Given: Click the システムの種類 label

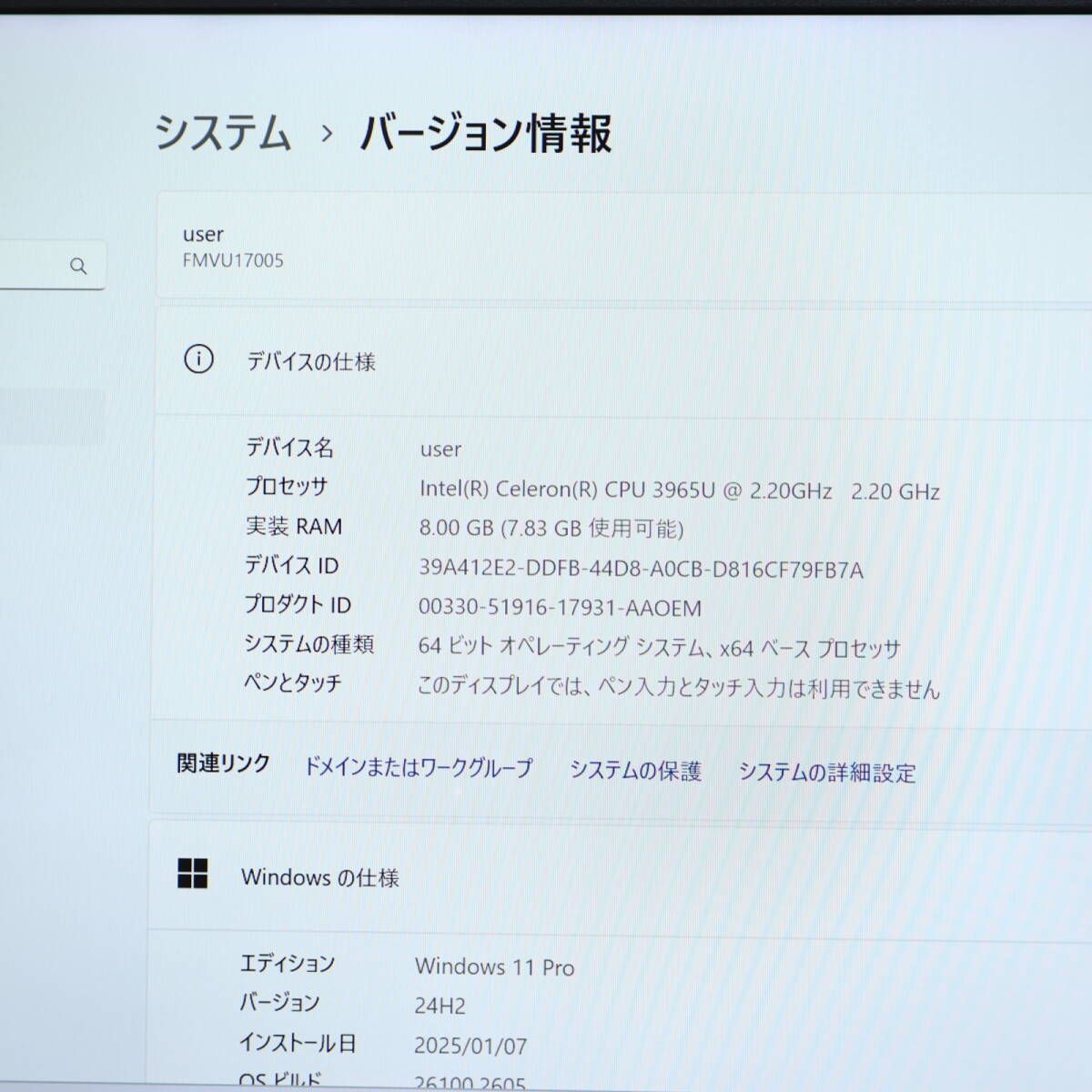Looking at the screenshot, I should click(308, 643).
